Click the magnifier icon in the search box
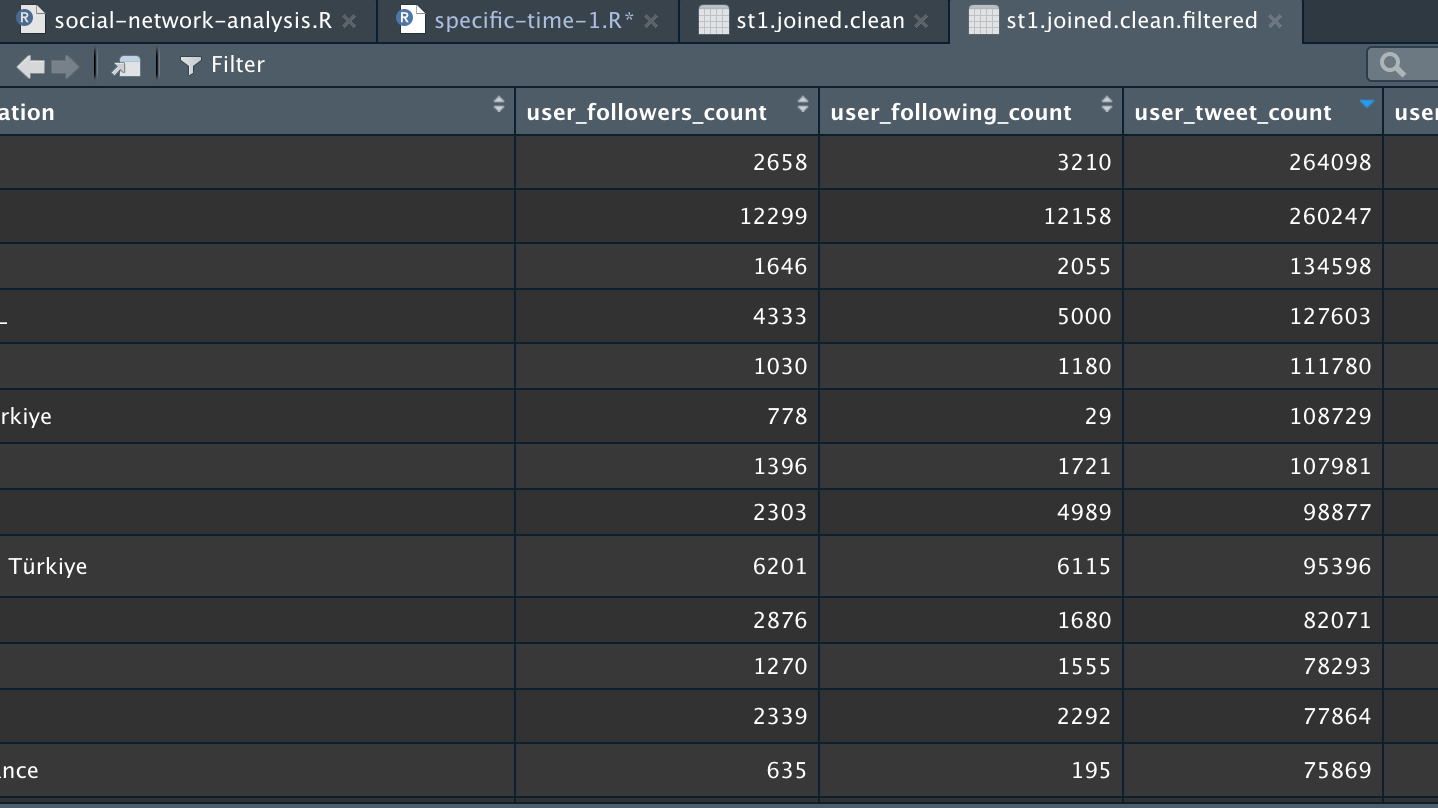Viewport: 1438px width, 808px height. tap(1392, 65)
